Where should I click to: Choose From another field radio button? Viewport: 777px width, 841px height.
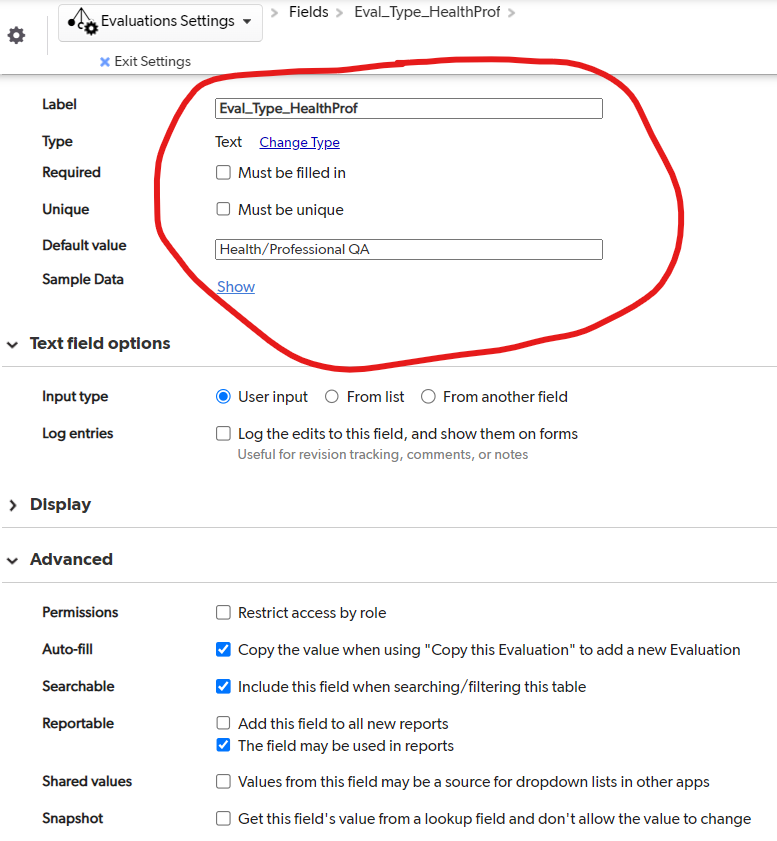point(428,397)
